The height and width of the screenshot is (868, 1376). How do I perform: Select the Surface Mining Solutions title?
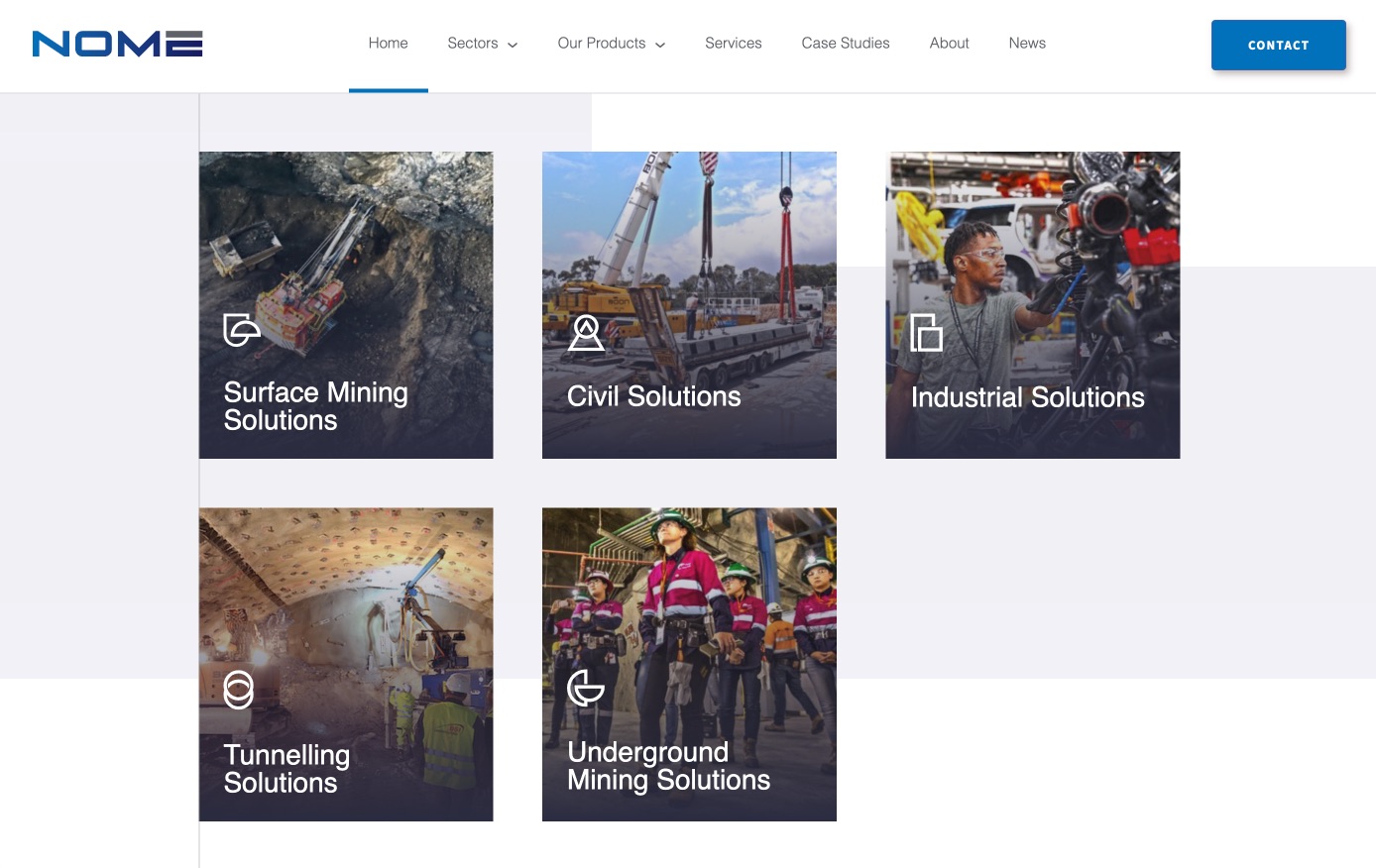[315, 406]
